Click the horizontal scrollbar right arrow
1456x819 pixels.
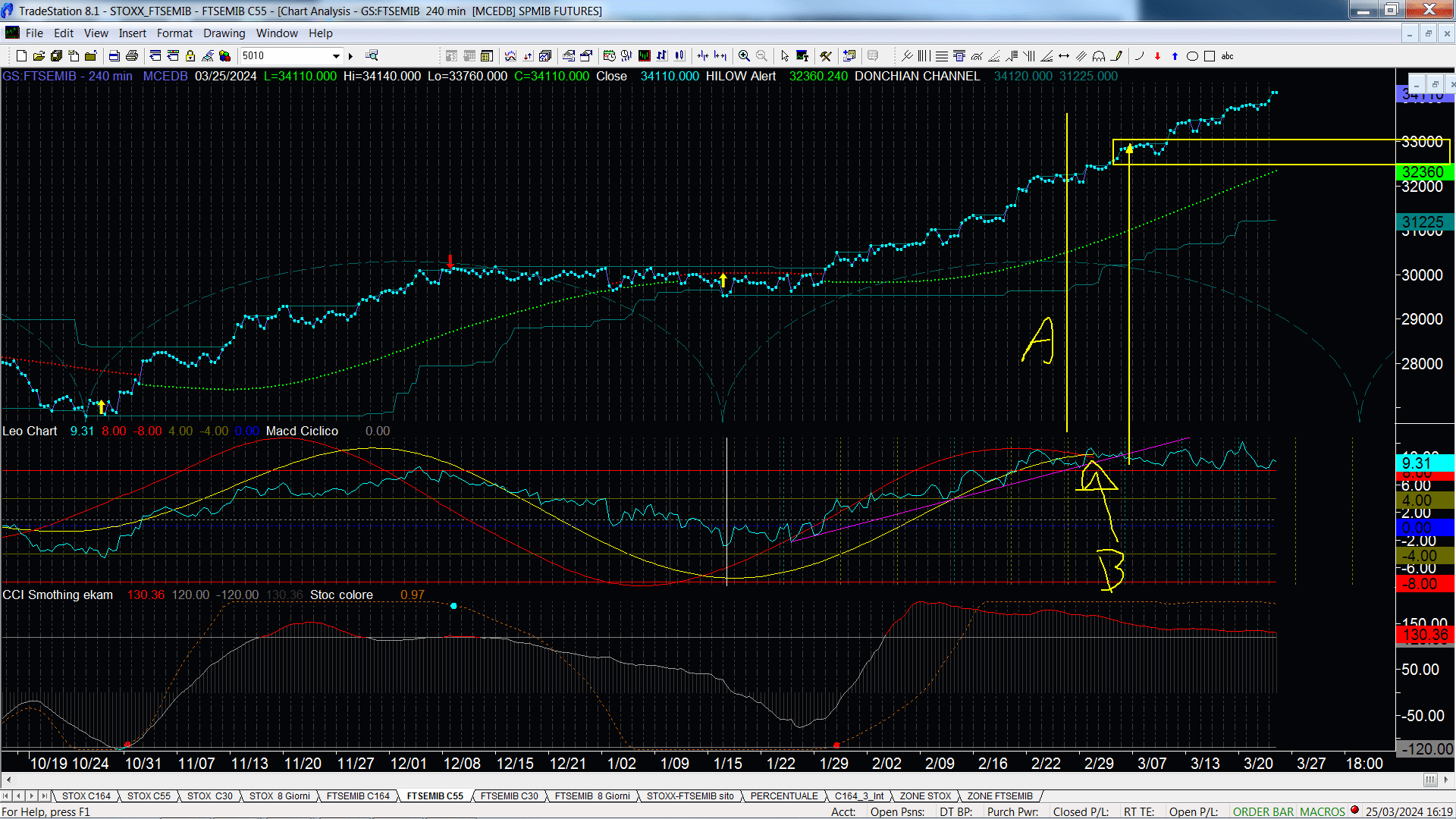pos(1447,780)
